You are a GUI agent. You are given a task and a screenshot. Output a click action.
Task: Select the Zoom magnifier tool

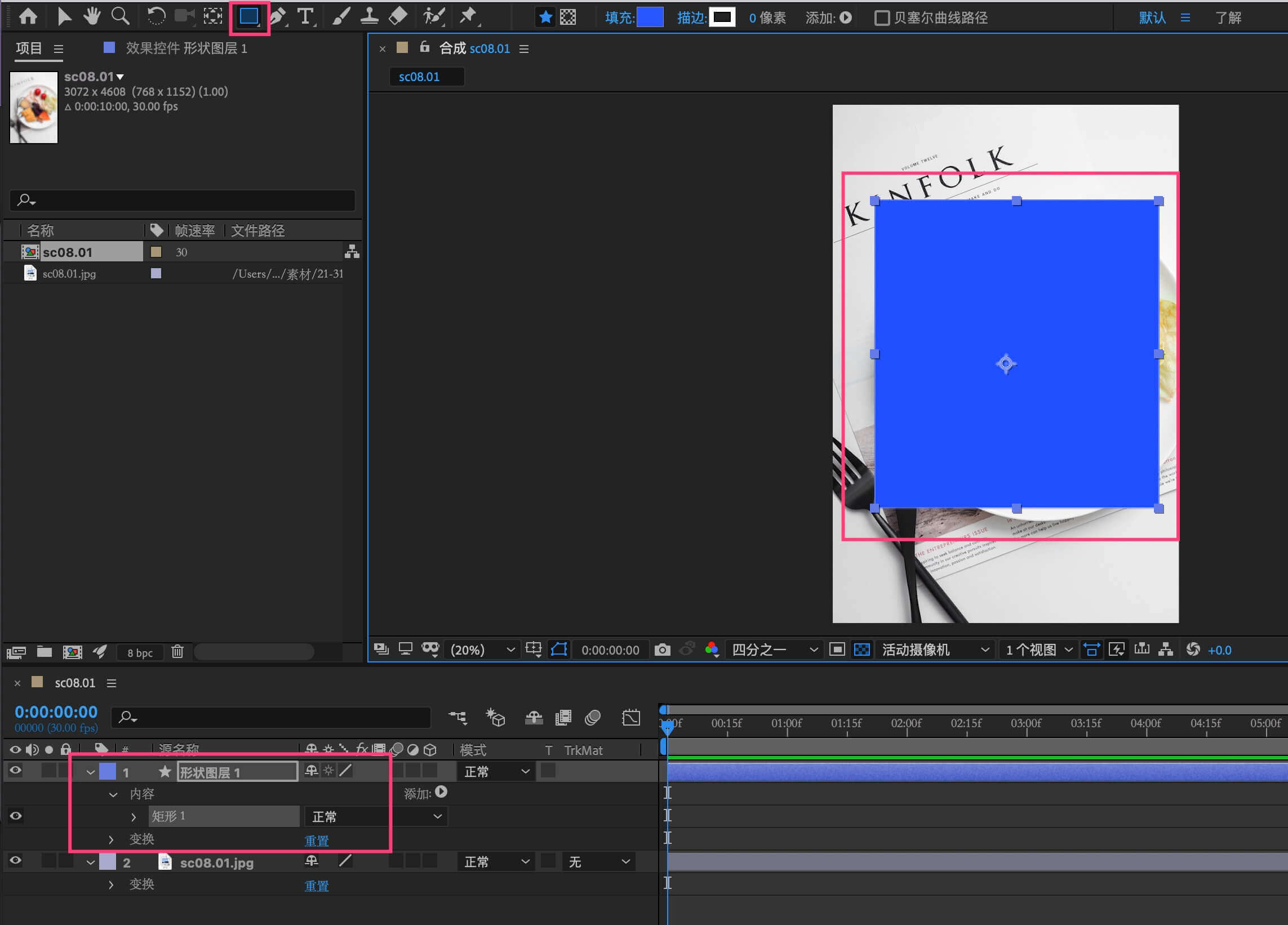pos(120,16)
